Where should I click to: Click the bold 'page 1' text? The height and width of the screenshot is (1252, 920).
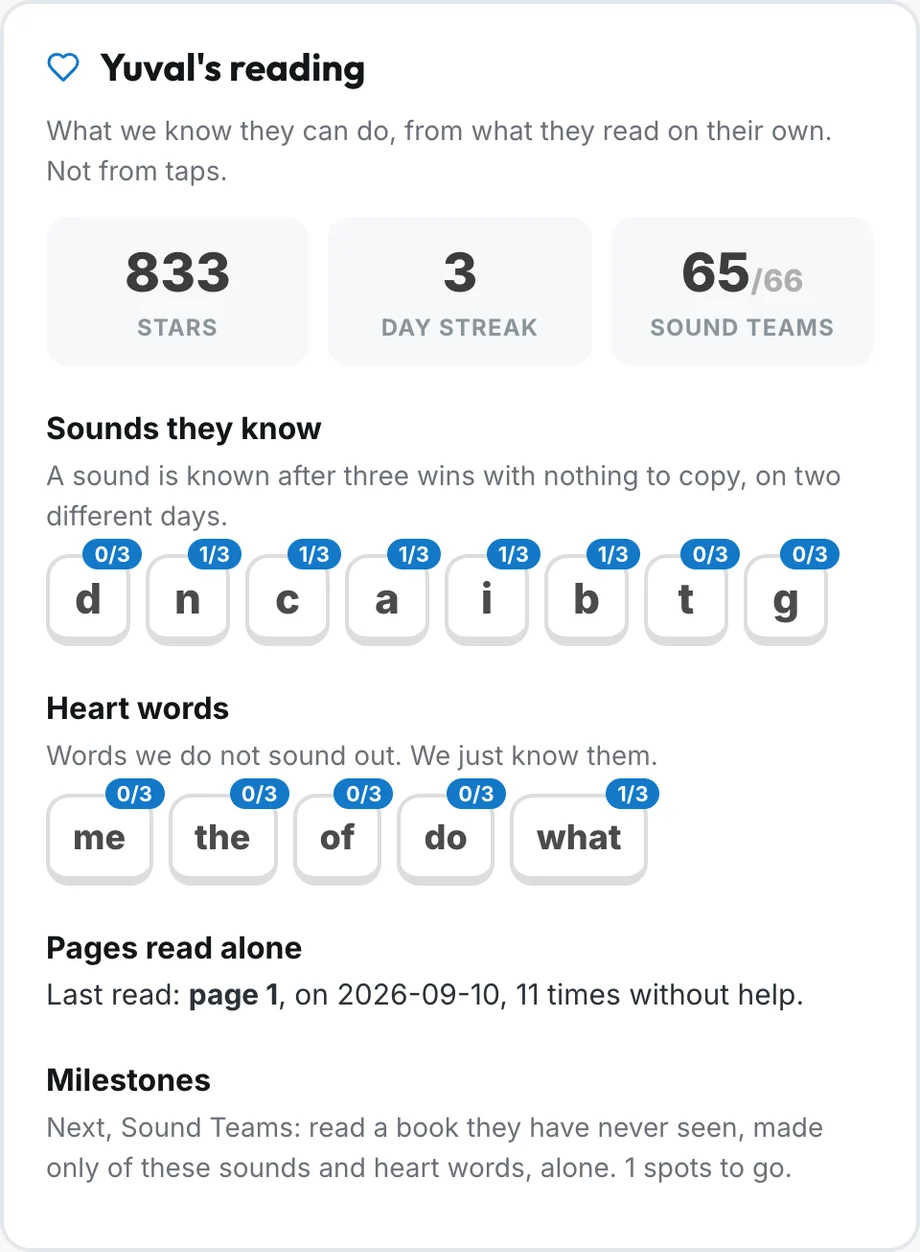coord(233,996)
